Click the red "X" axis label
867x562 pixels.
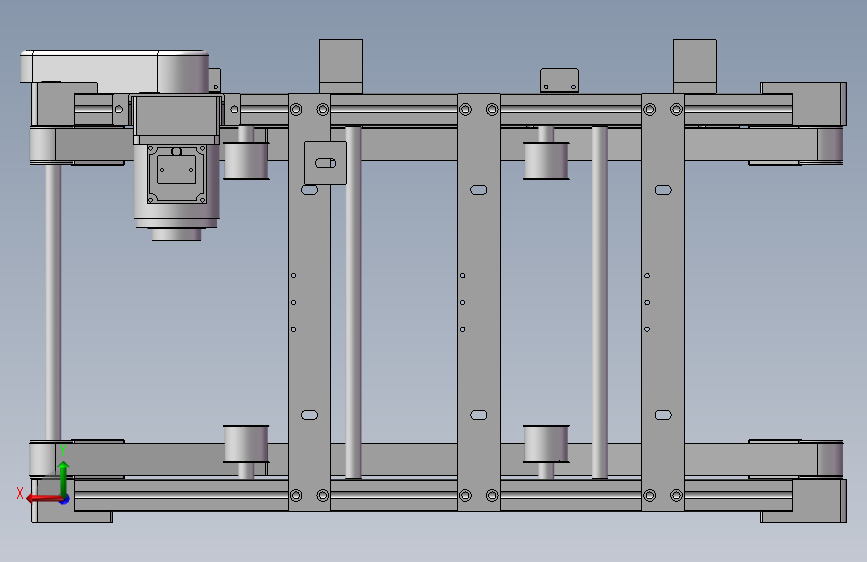pyautogui.click(x=20, y=493)
